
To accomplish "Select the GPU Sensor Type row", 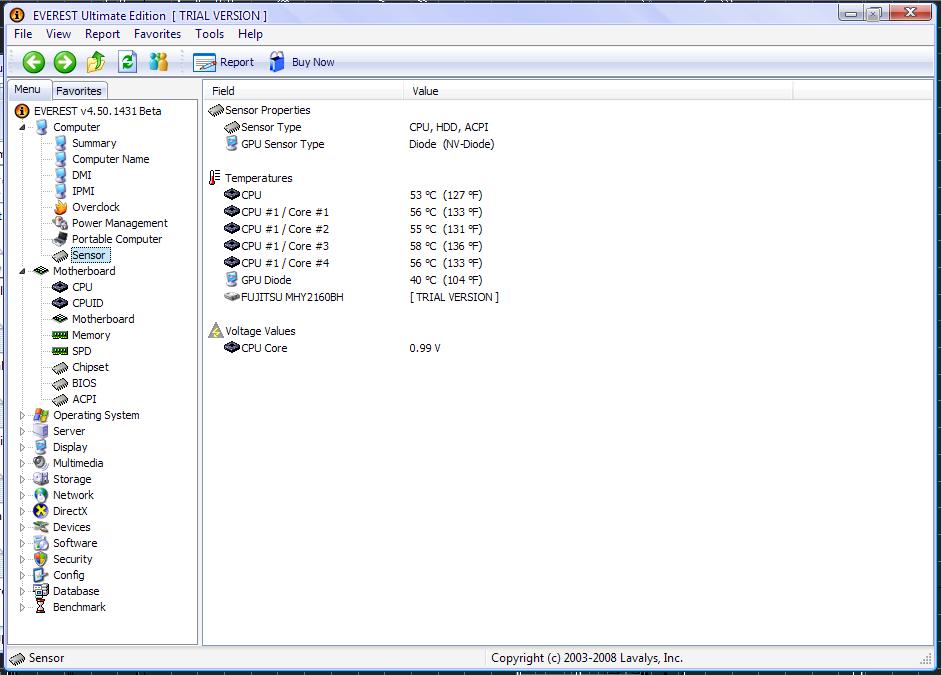I will (359, 144).
